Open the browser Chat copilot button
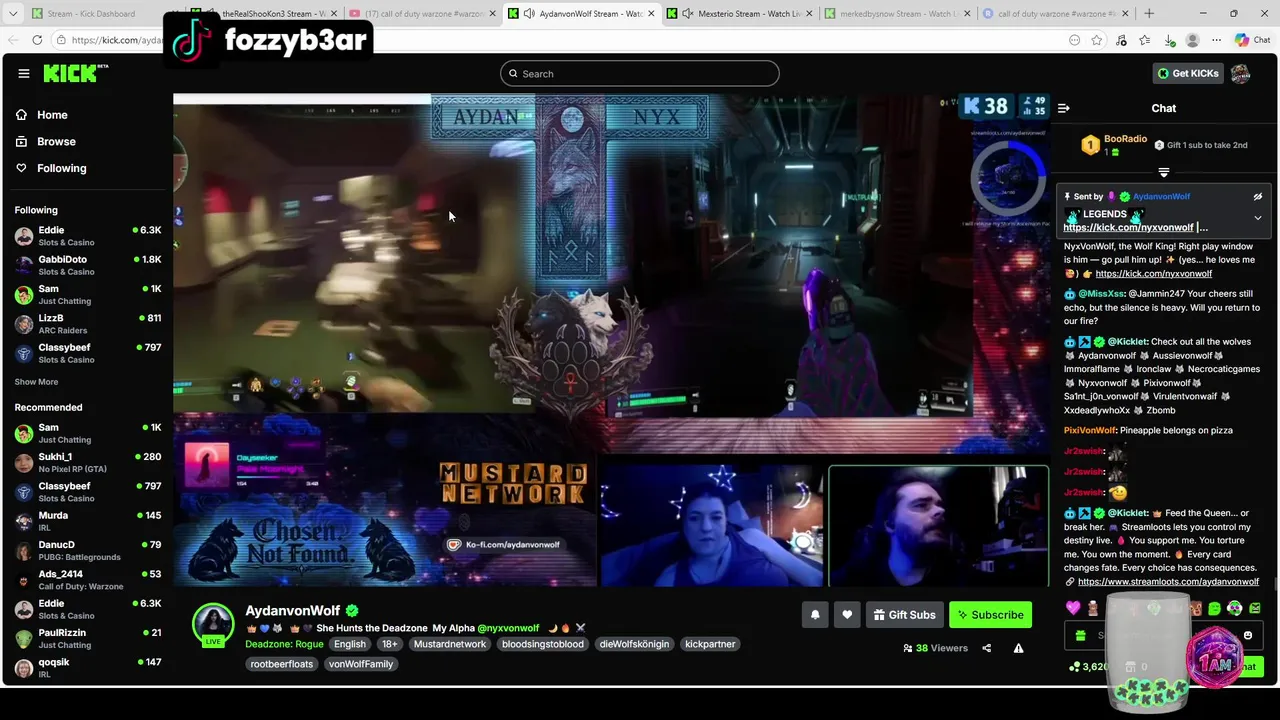 [x=1252, y=40]
